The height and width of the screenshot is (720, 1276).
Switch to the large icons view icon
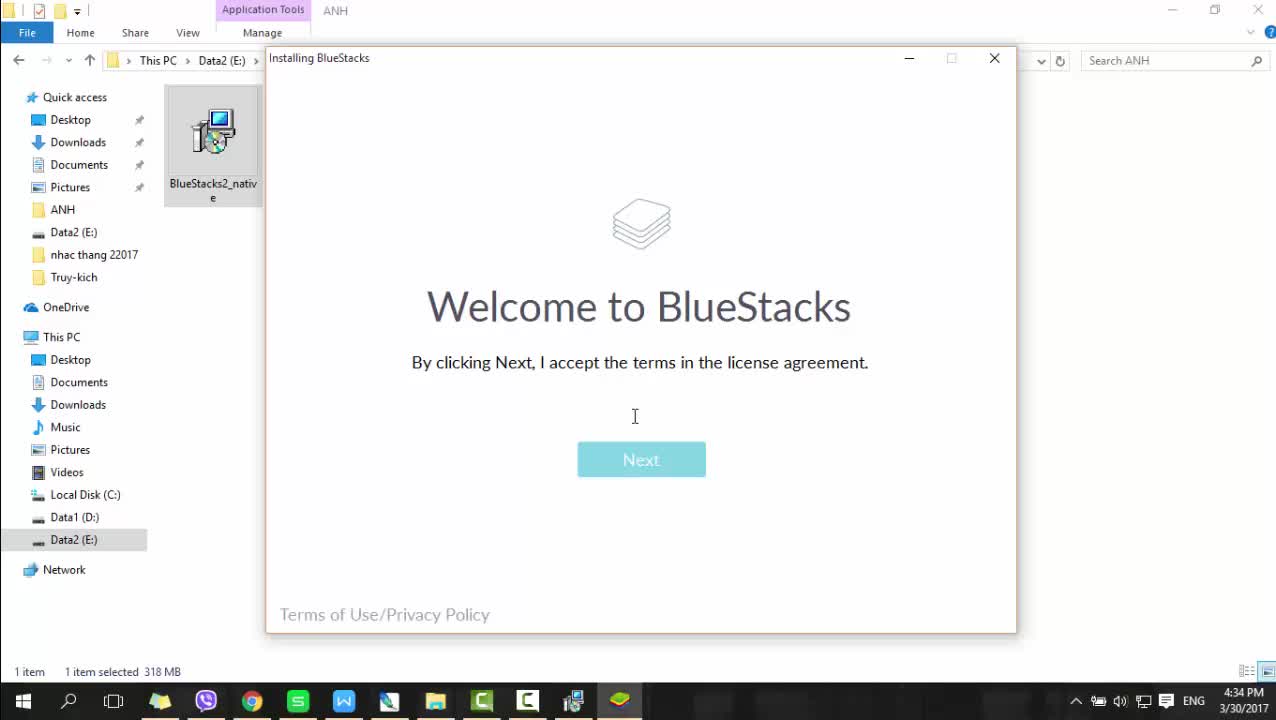pyautogui.click(x=1266, y=671)
